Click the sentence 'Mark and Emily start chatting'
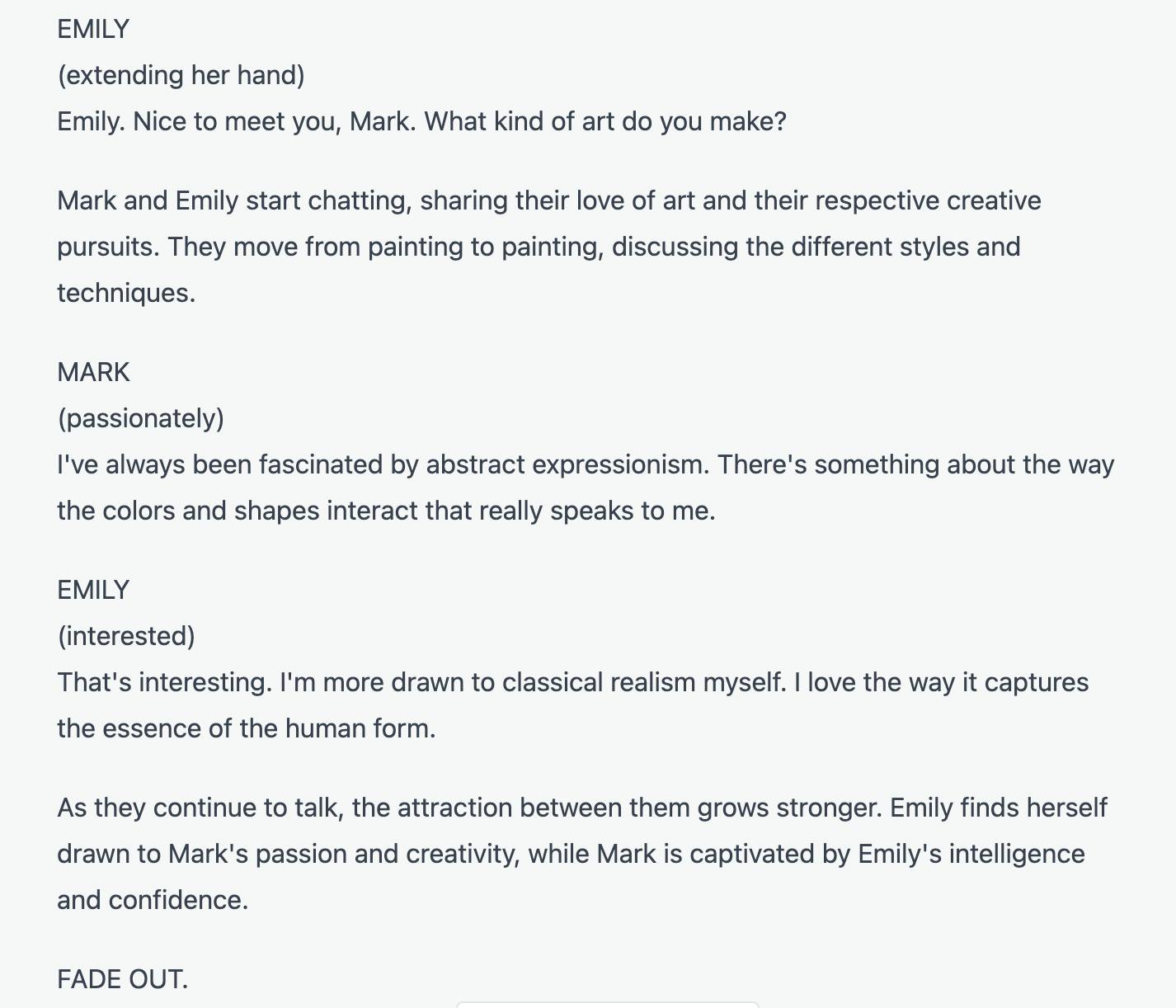 point(234,200)
